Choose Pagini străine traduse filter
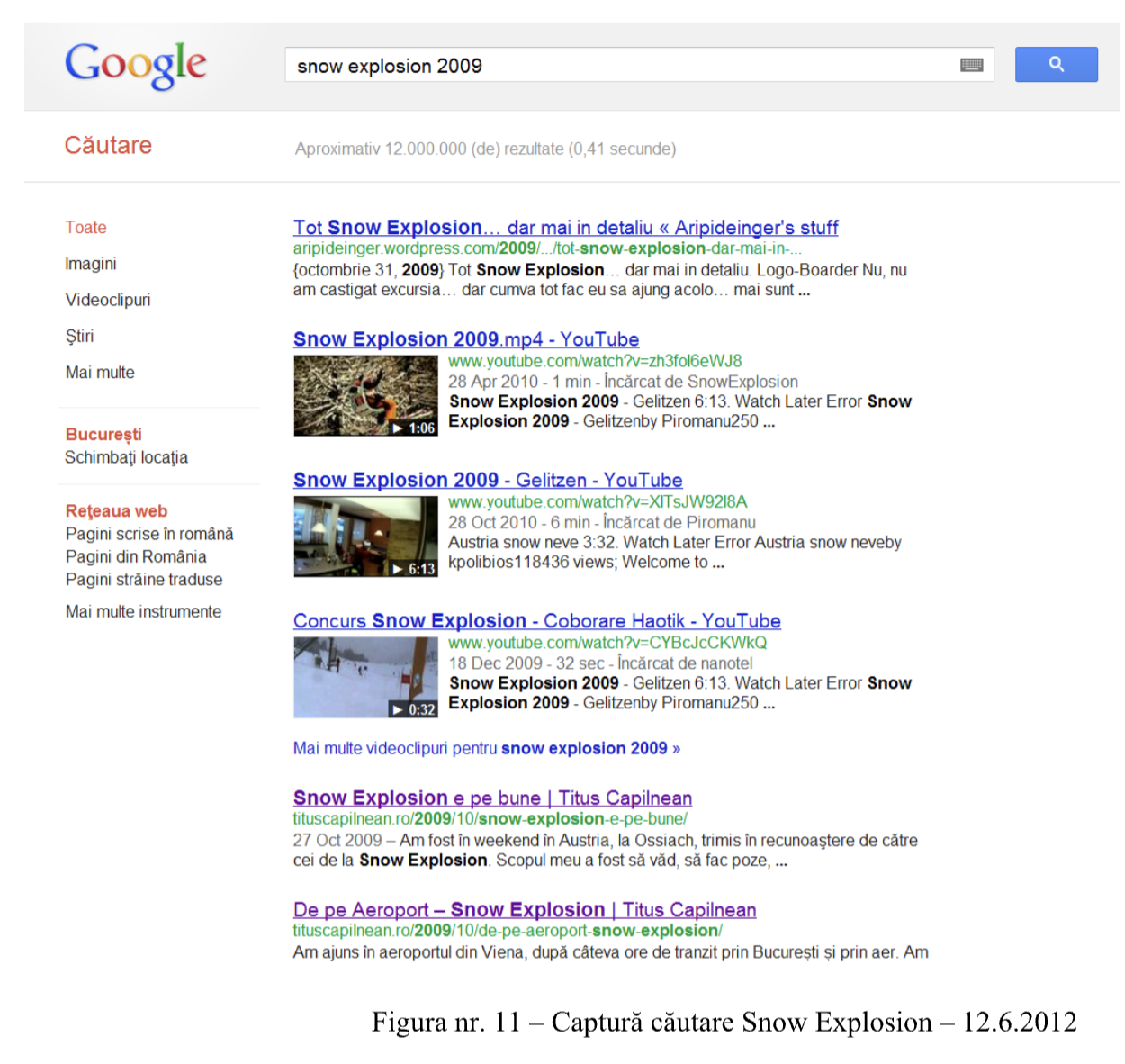The height and width of the screenshot is (1064, 1125). [144, 580]
